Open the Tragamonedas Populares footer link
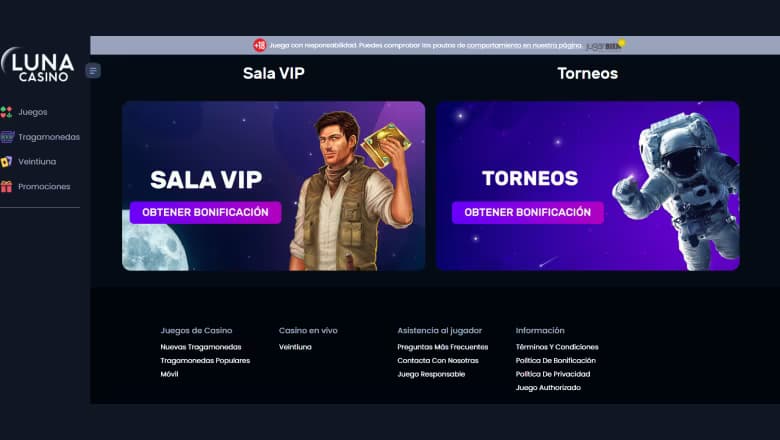Viewport: 780px width, 440px height. (x=205, y=360)
